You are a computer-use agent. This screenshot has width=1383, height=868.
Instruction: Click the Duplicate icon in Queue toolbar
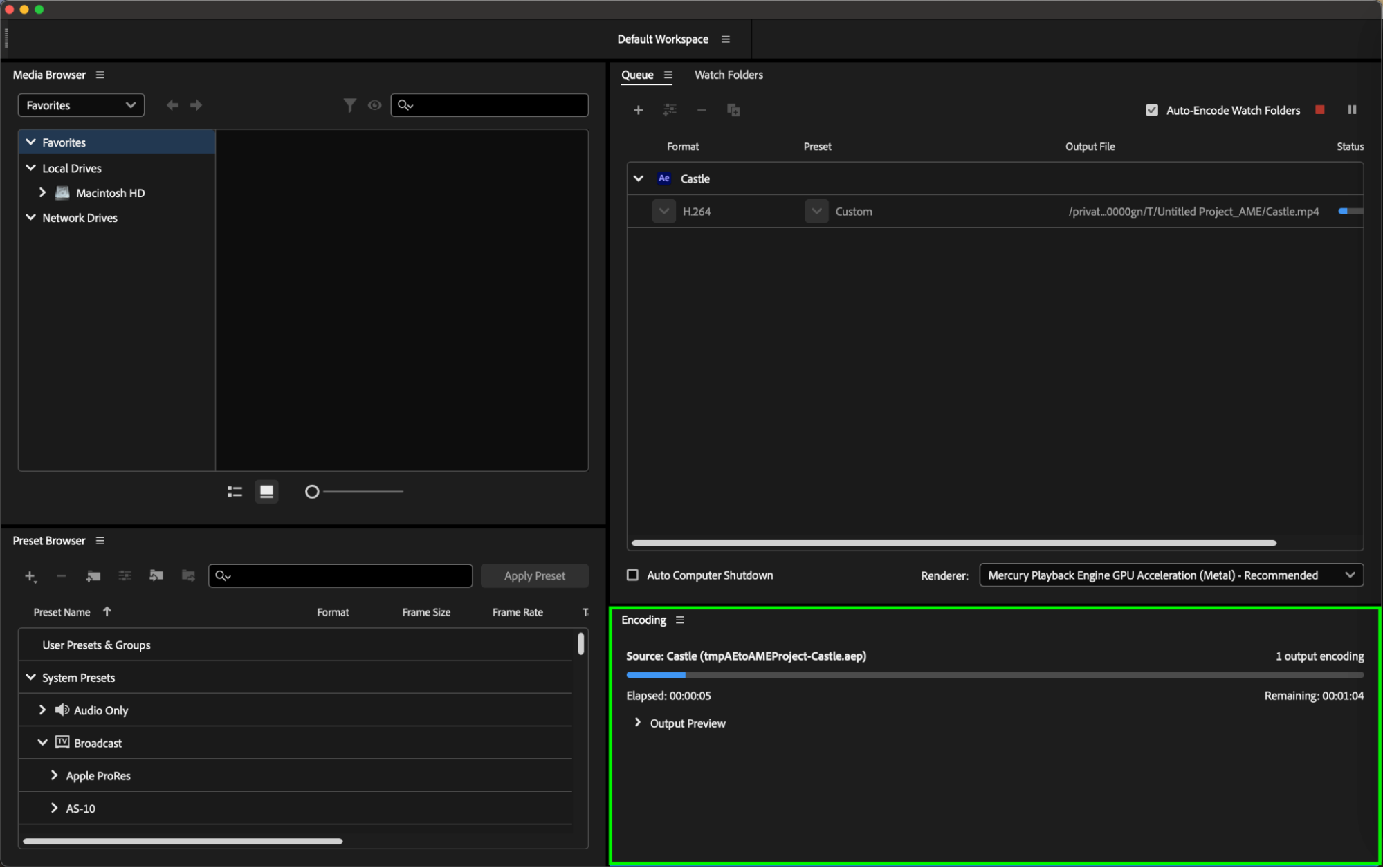[733, 110]
